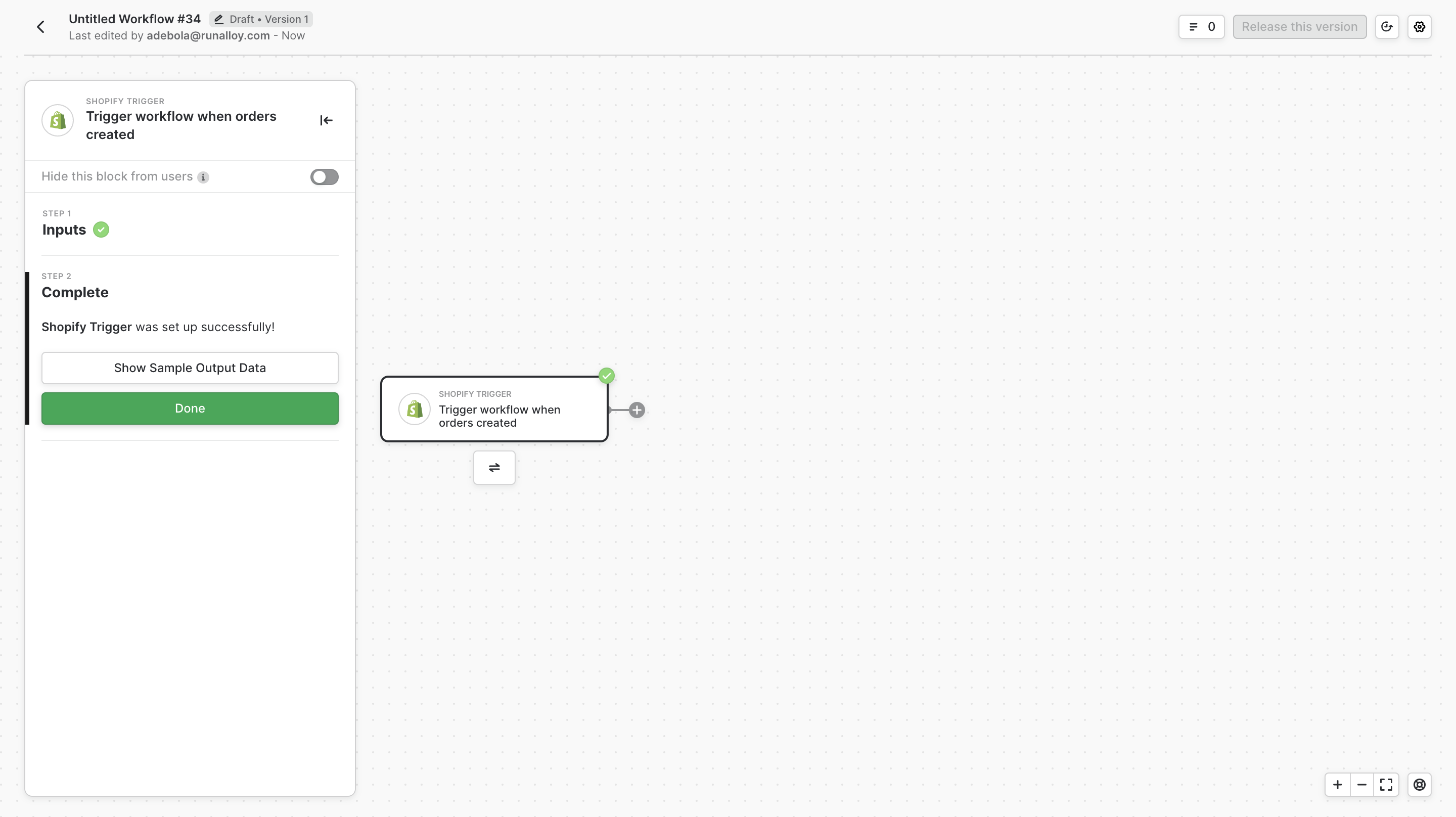
Task: Open the logs counter showing 0
Action: point(1201,27)
